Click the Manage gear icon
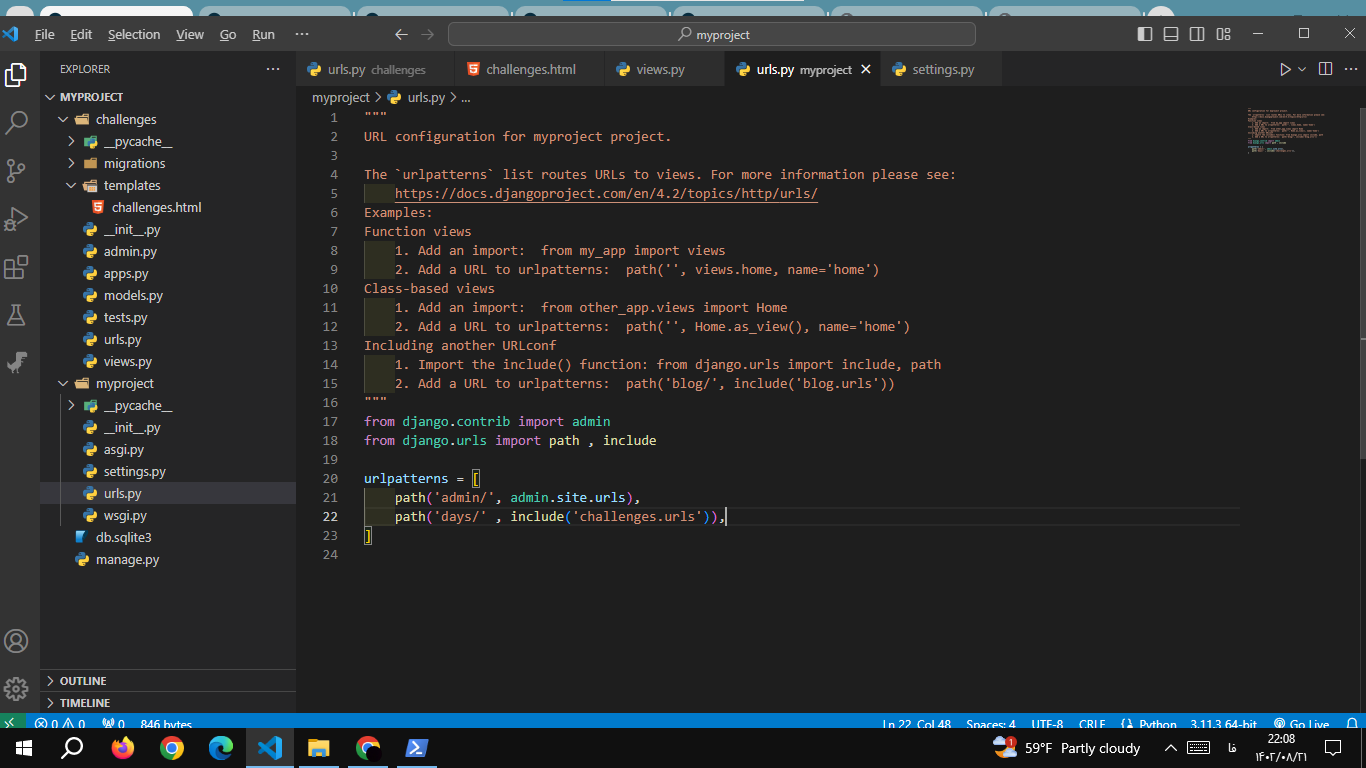Screen dimensions: 1366x768 17,689
